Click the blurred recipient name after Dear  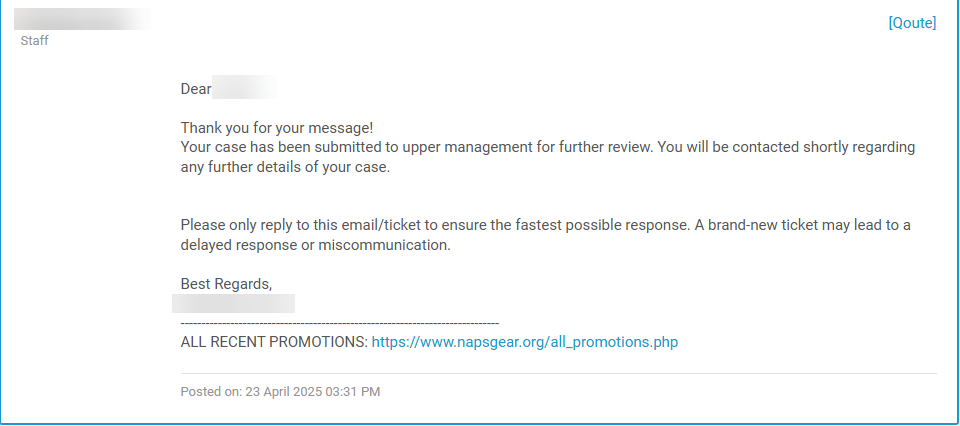click(244, 89)
